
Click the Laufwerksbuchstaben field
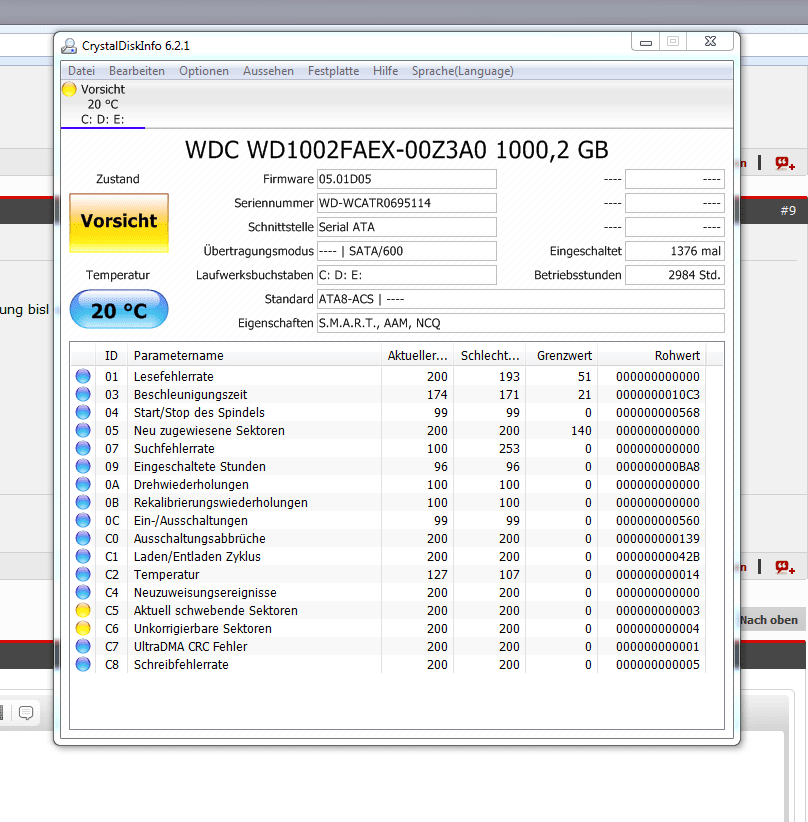tap(406, 275)
